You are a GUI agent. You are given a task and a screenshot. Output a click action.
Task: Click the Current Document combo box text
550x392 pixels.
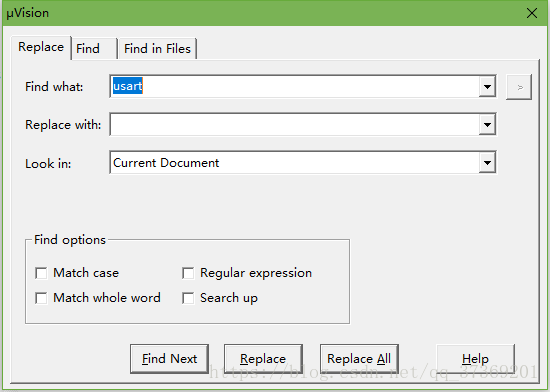pyautogui.click(x=166, y=163)
